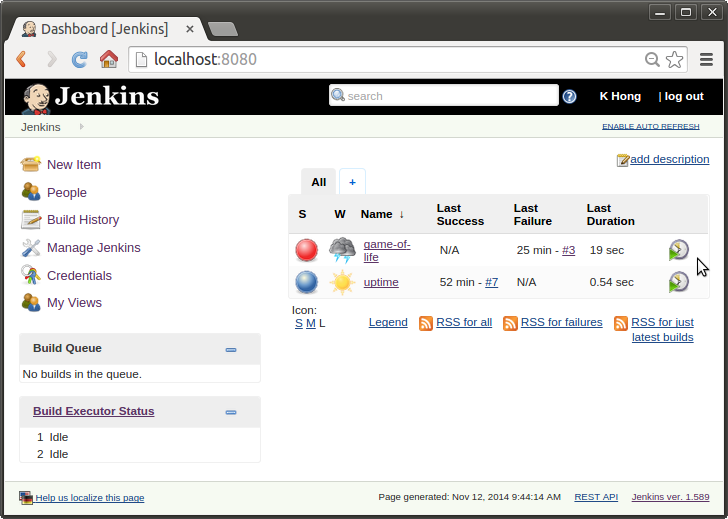This screenshot has height=519, width=728.
Task: Open the RSS for failures text link
Action: pos(561,322)
